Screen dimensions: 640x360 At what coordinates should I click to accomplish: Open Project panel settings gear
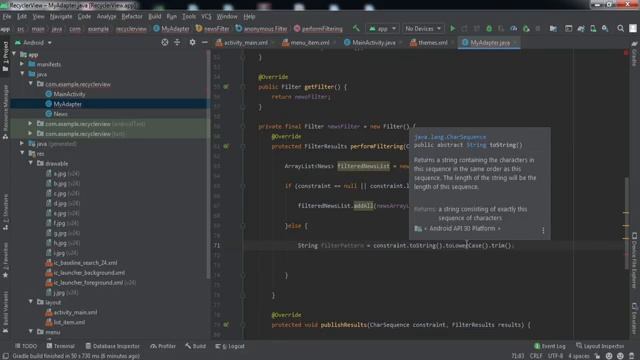point(192,42)
